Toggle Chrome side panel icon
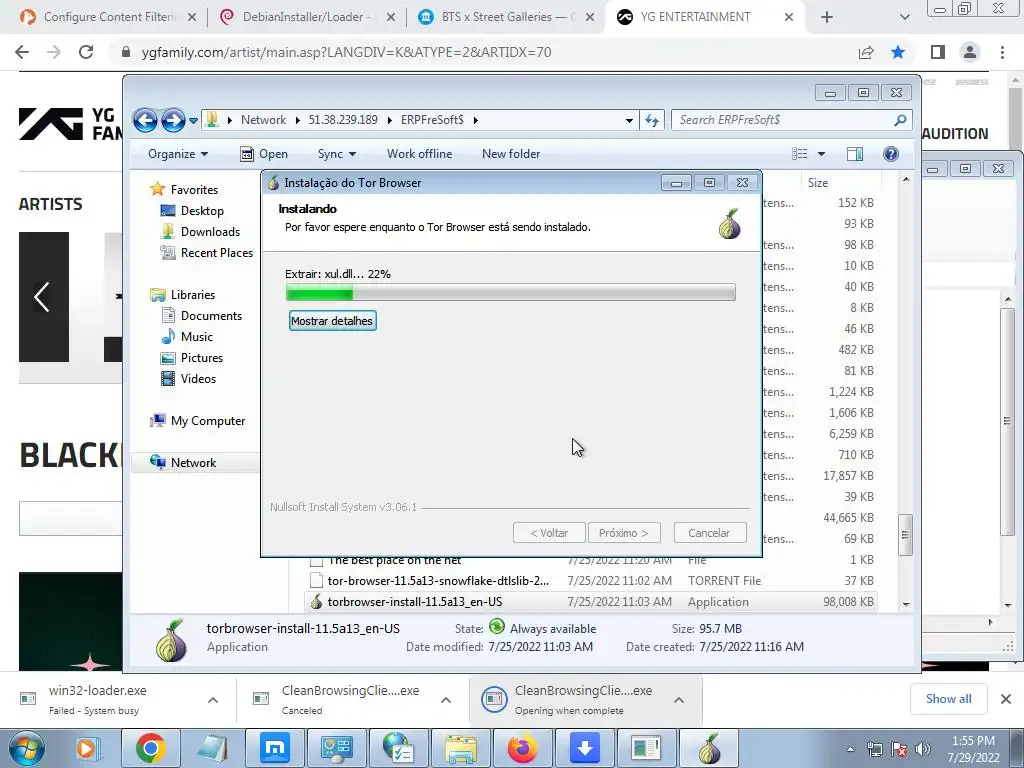This screenshot has height=768, width=1024. pos(938,52)
